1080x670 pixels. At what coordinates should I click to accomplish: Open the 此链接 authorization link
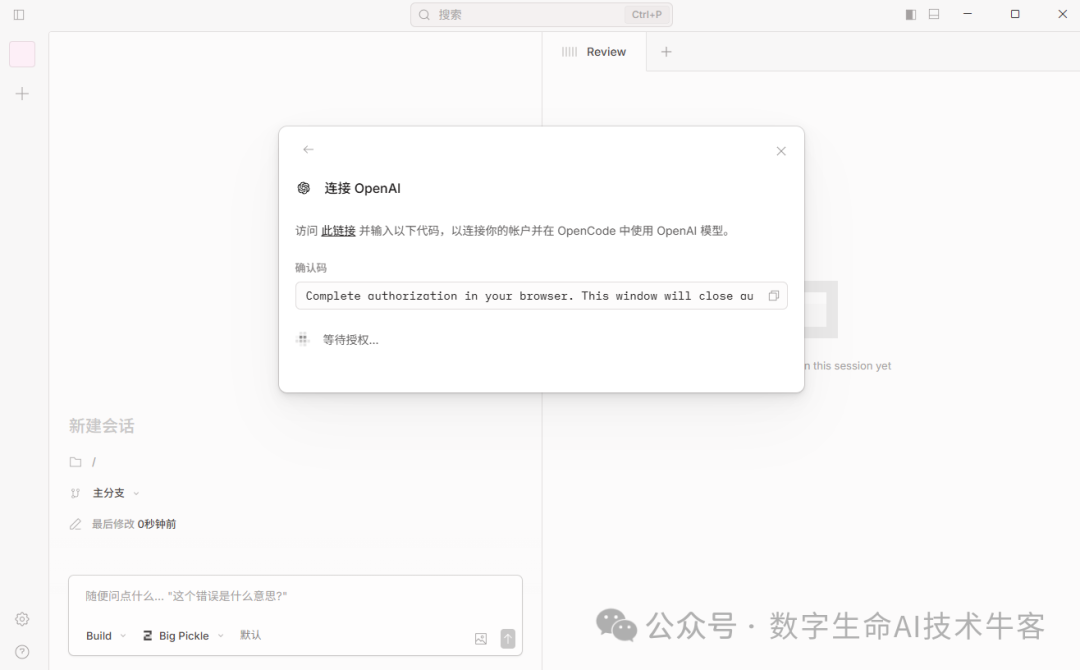coord(338,231)
